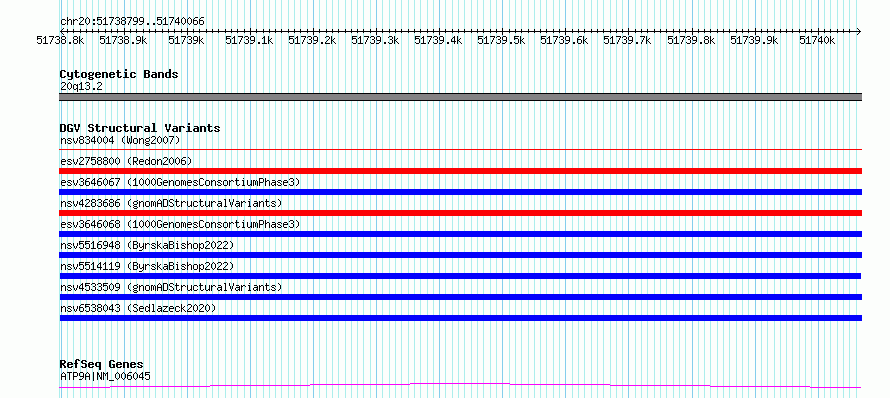Image resolution: width=890 pixels, height=398 pixels.
Task: Select the thin red nsv834004 variant line
Action: 460,149
